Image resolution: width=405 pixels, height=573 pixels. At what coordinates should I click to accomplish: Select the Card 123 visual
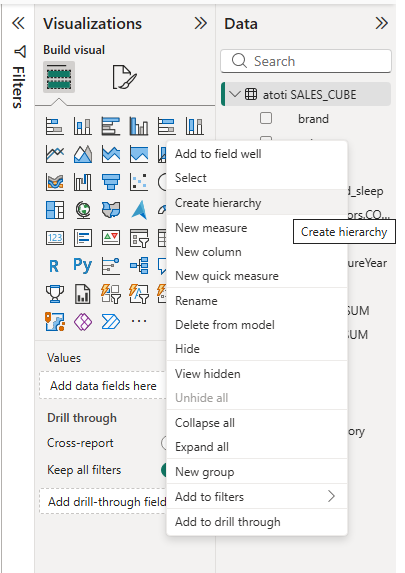[x=55, y=238]
